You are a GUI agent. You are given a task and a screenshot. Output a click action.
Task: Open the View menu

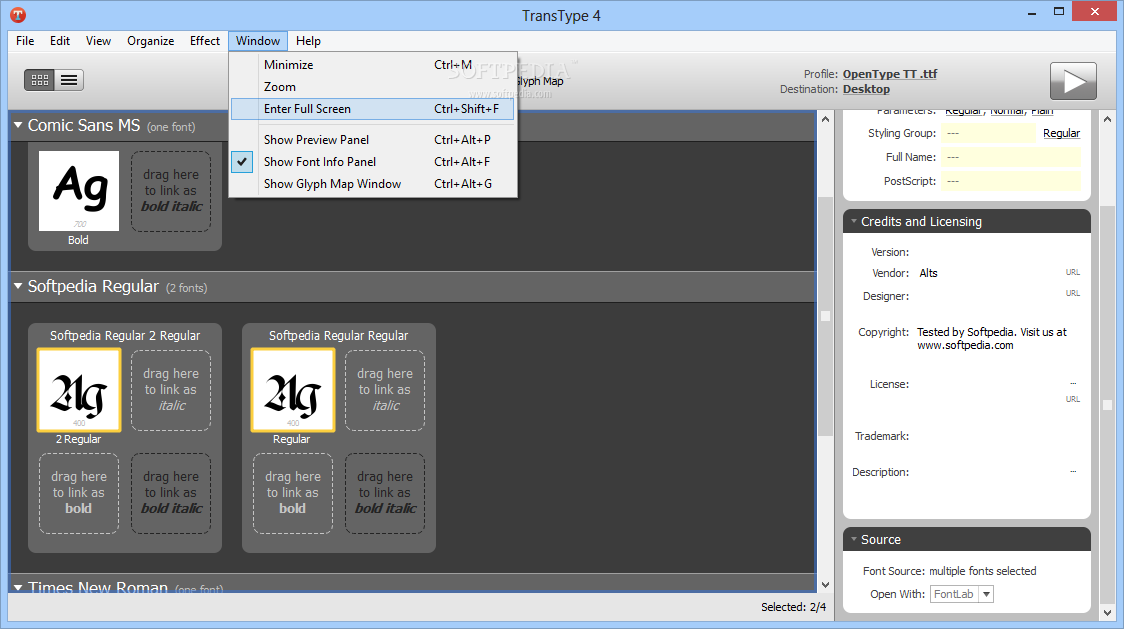tap(98, 41)
